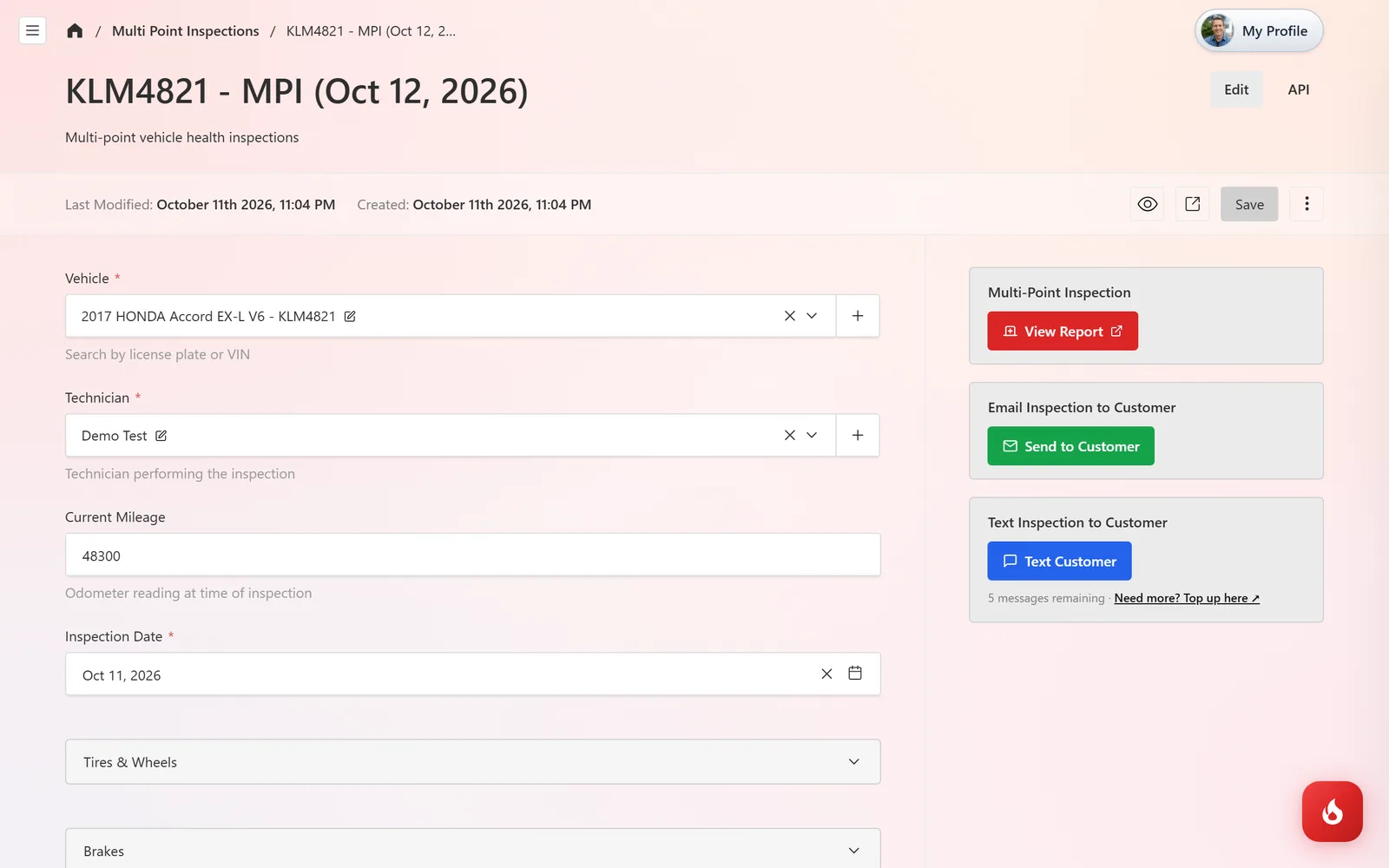The width and height of the screenshot is (1389, 868).
Task: Click the eye preview icon
Action: pos(1147,204)
